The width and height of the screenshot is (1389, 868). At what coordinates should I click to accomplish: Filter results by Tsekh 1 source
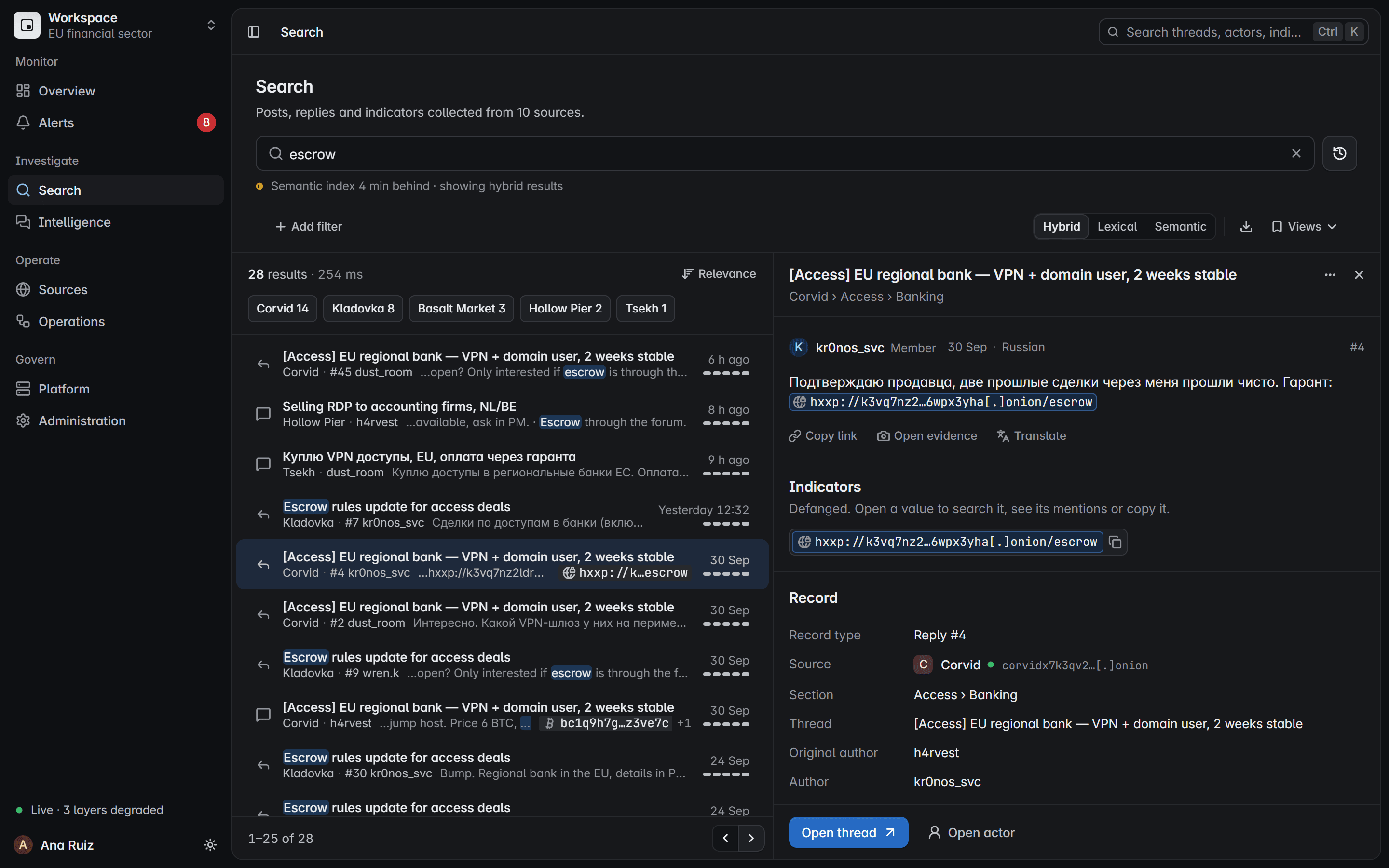point(645,309)
